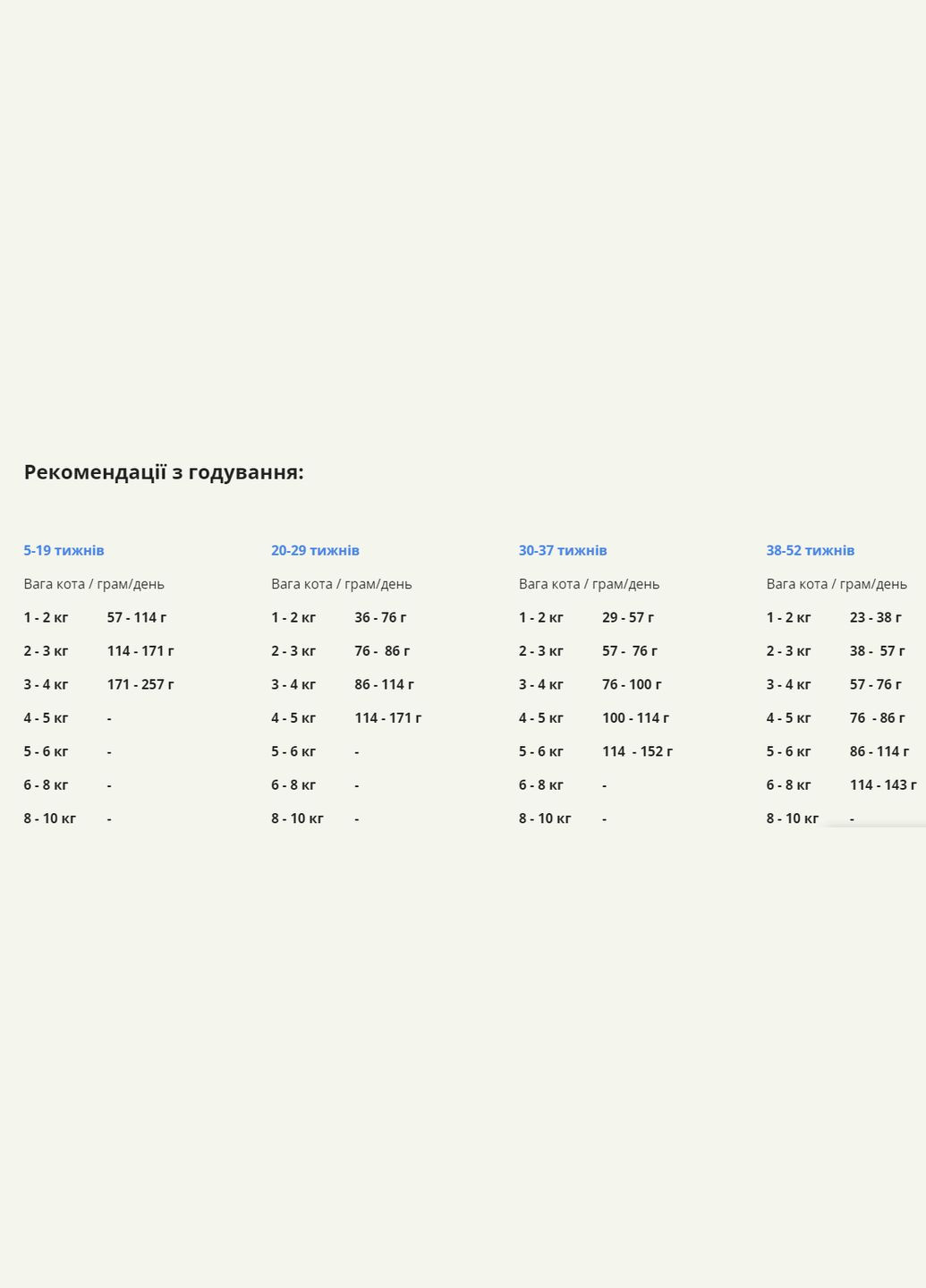Screen dimensions: 926x1288
Task: Click "Вага кота / грам/день" under 5-19 тижнів
Action: (94, 584)
